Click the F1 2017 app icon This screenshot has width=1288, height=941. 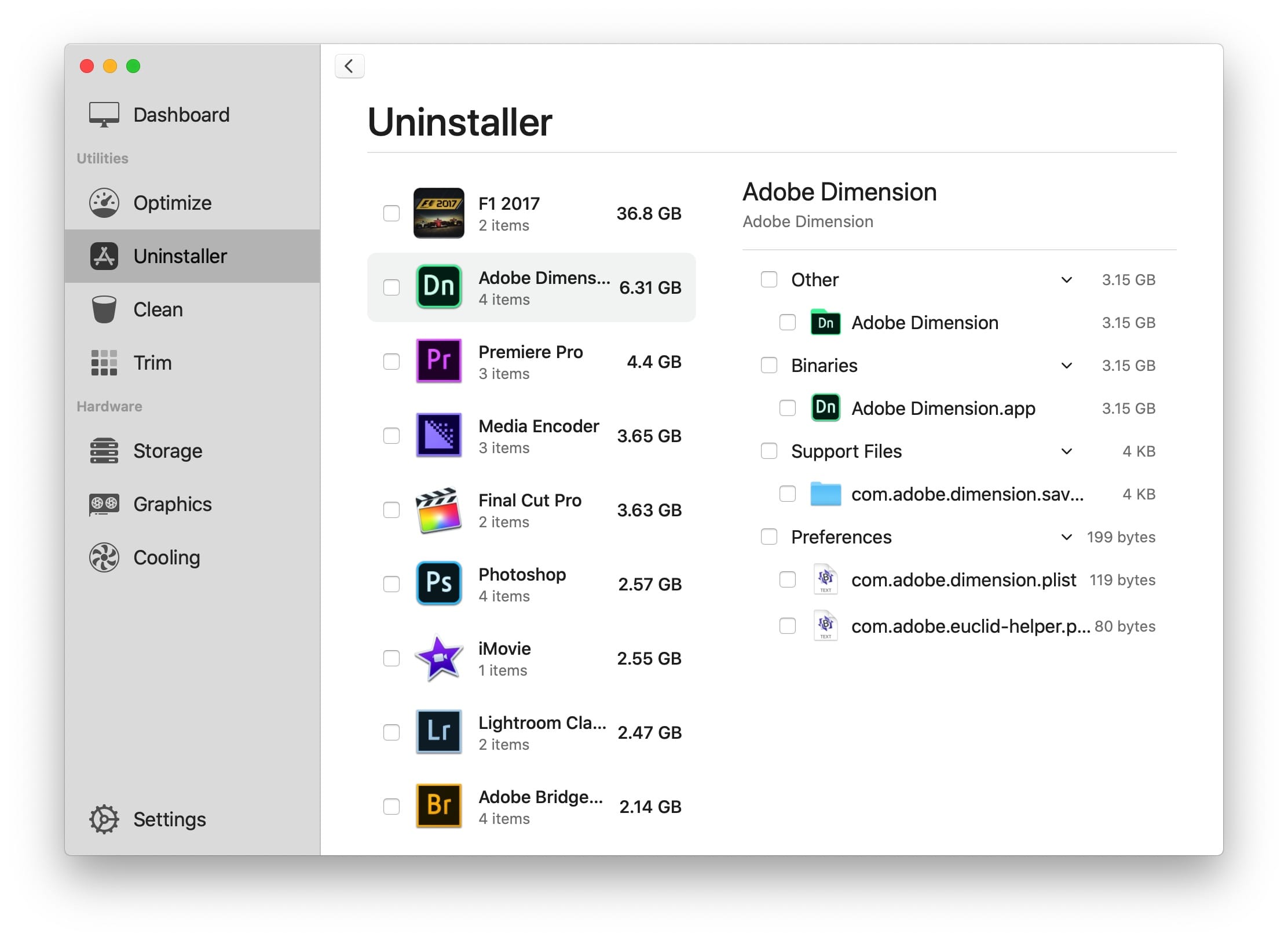(439, 213)
